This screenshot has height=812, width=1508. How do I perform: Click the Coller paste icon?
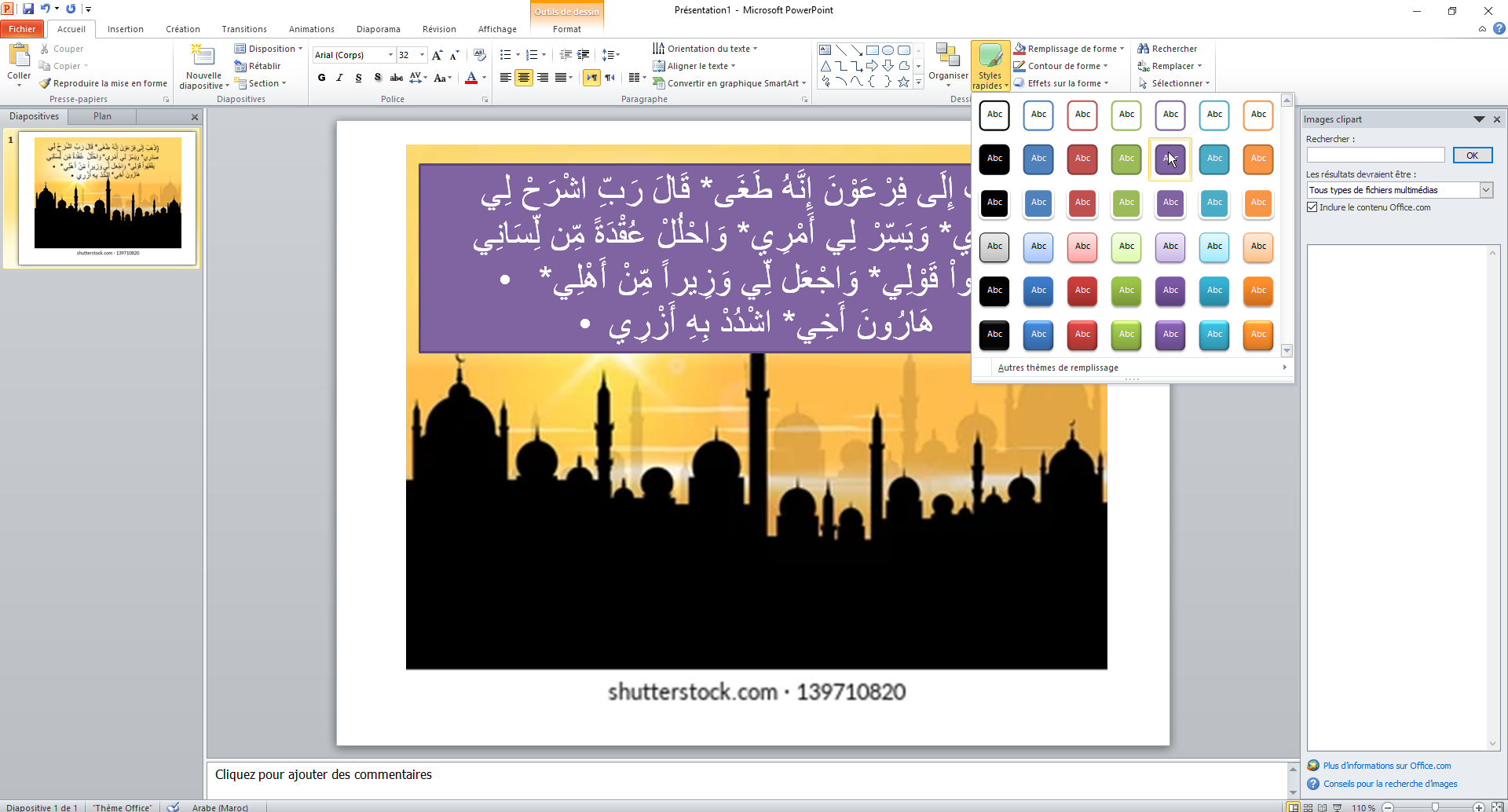coord(19,57)
